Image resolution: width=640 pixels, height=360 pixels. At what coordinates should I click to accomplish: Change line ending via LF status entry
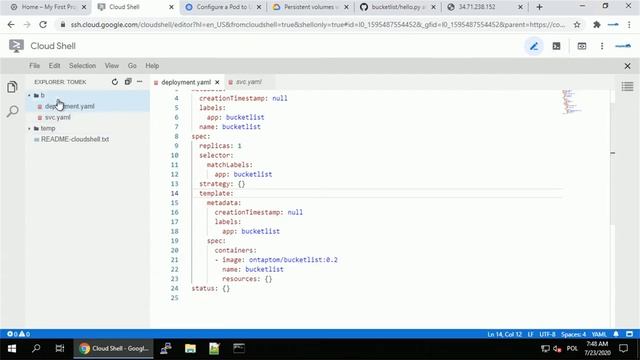click(x=531, y=334)
